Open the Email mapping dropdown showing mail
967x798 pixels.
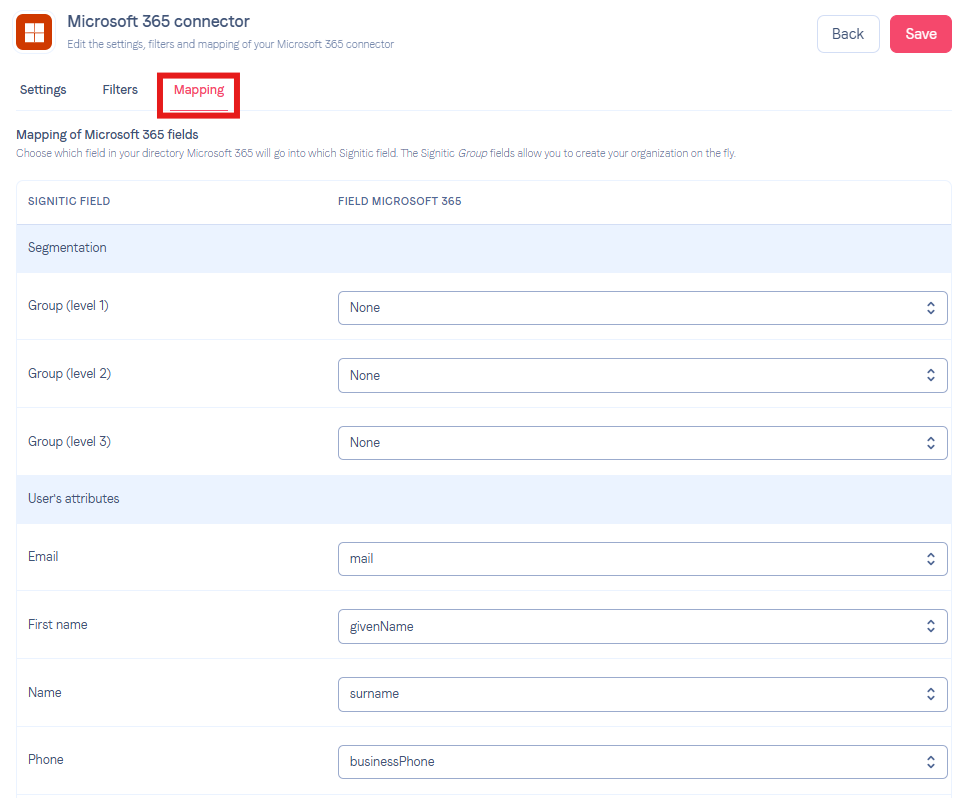click(643, 559)
